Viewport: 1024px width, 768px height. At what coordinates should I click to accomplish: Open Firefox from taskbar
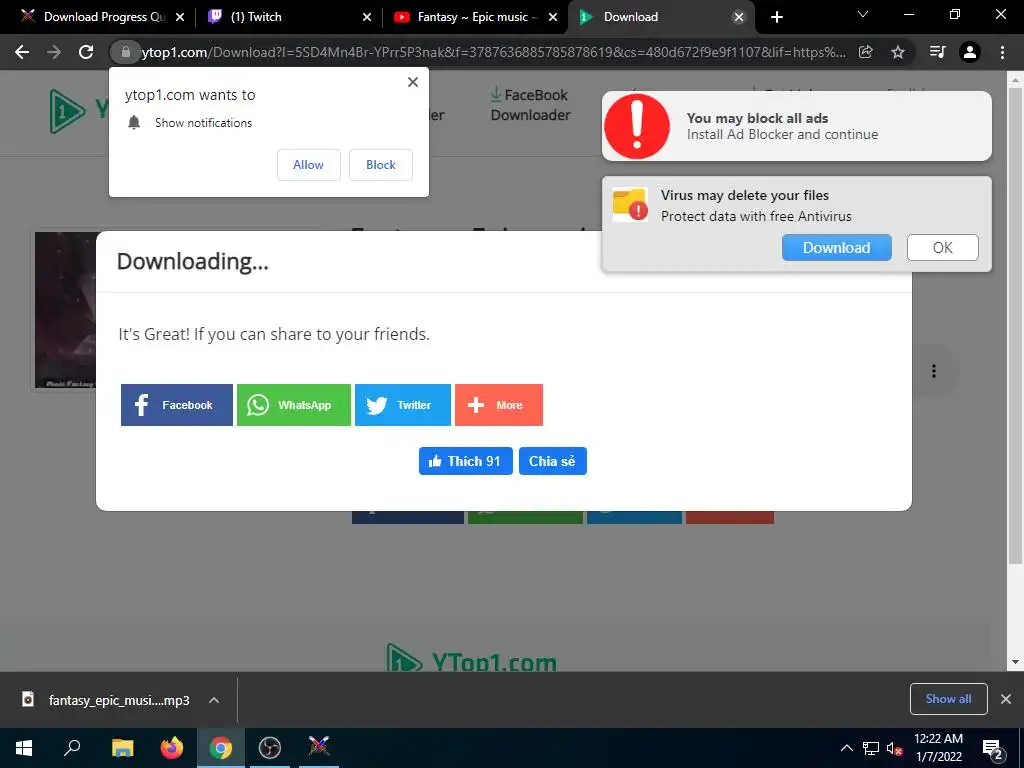(172, 748)
